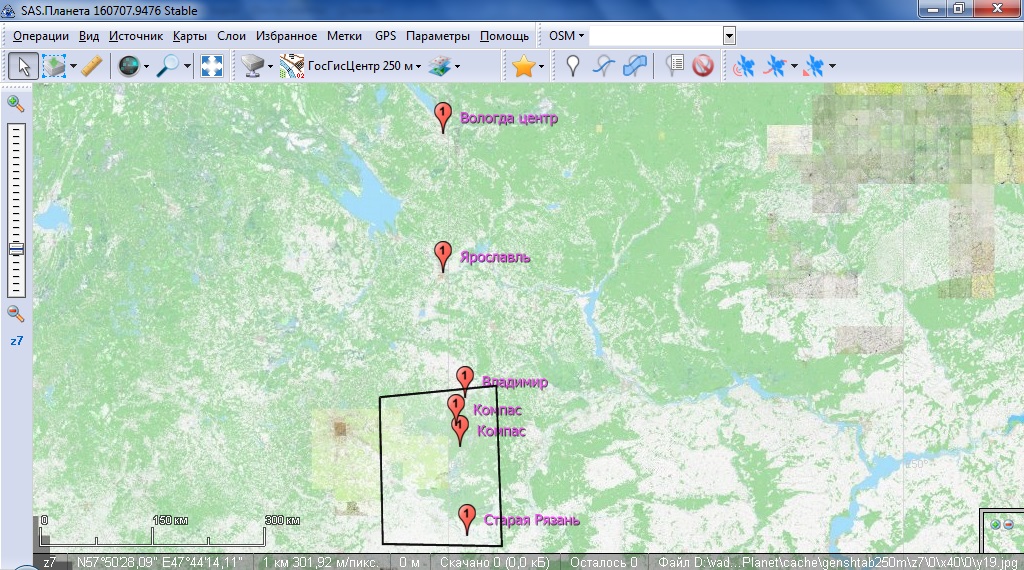Open the Операции menu
The width and height of the screenshot is (1024, 570).
tap(40, 35)
